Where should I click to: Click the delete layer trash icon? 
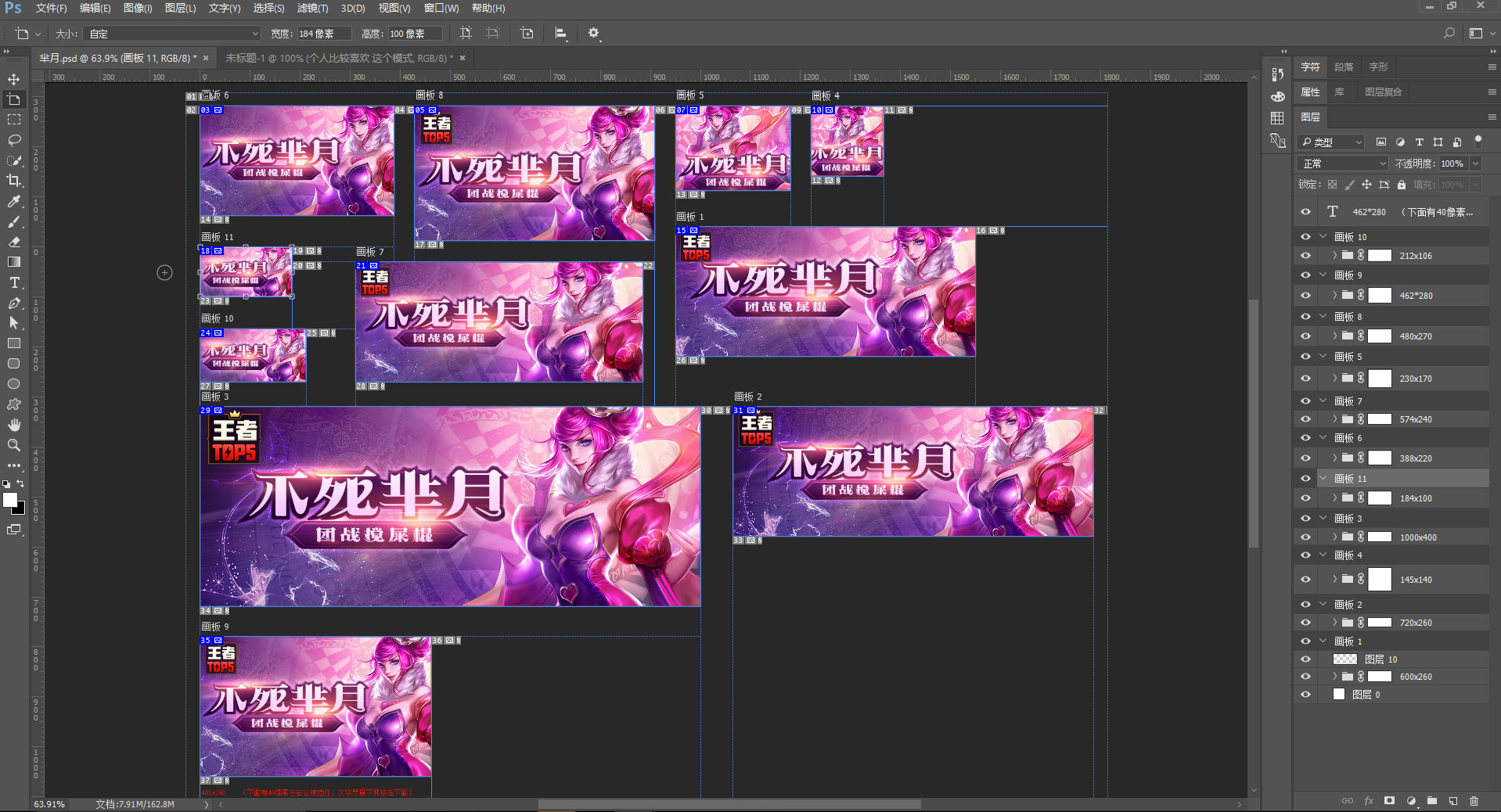(x=1474, y=801)
